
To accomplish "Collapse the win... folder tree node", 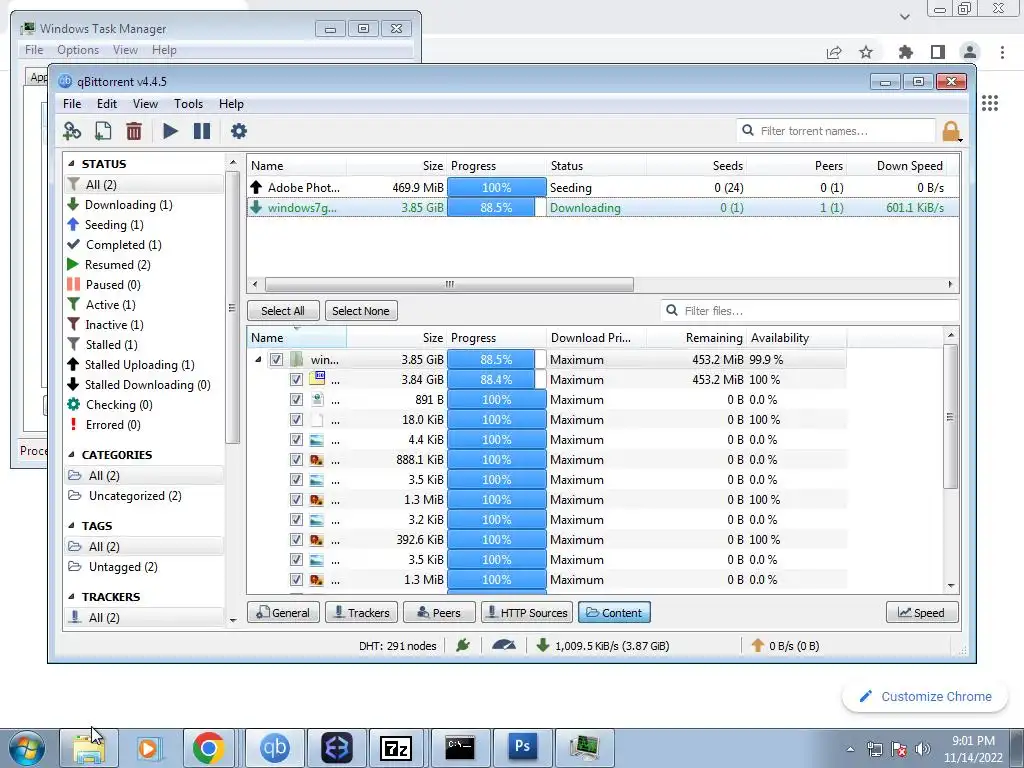I will [x=258, y=360].
